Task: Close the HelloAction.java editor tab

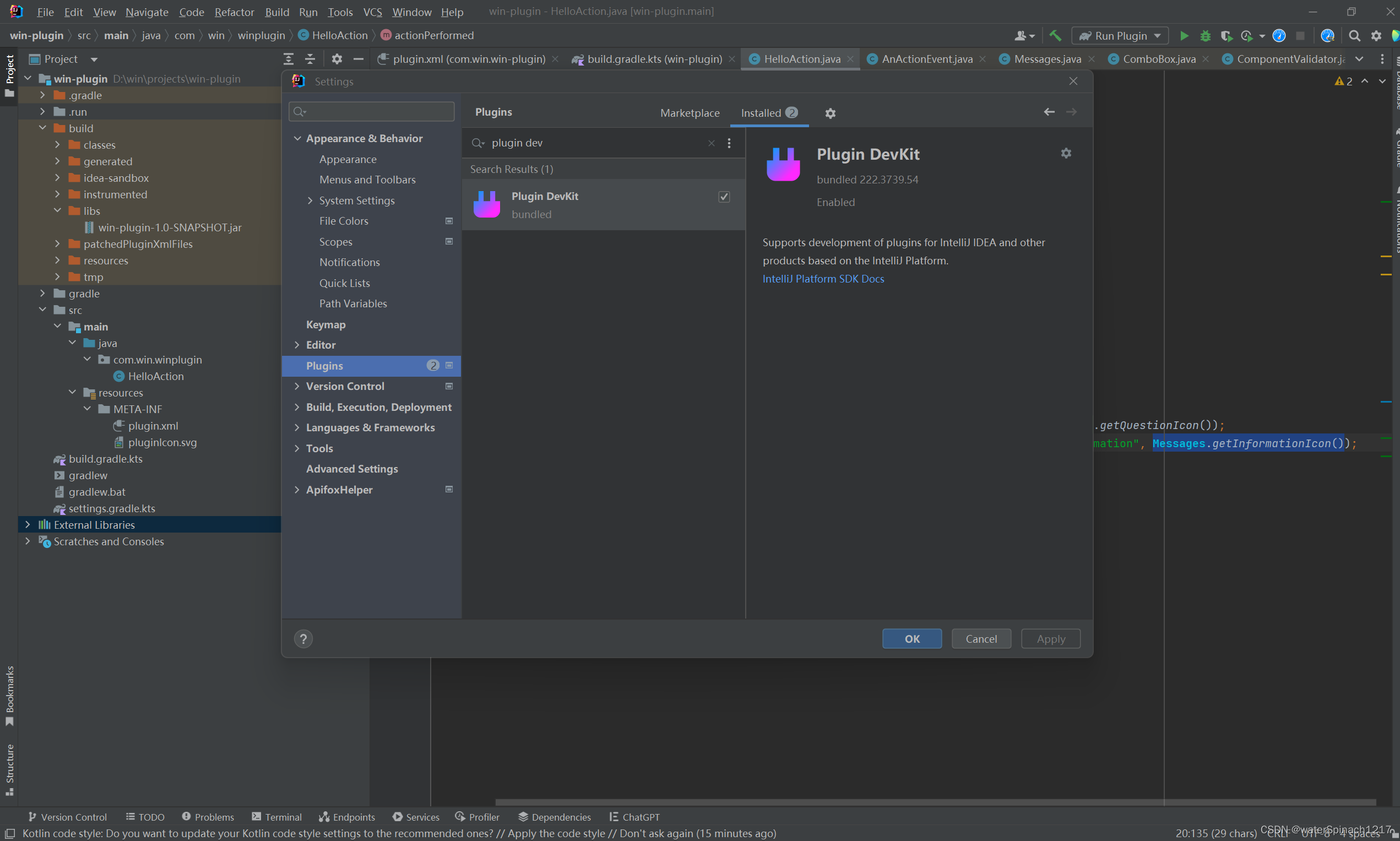Action: click(x=850, y=59)
